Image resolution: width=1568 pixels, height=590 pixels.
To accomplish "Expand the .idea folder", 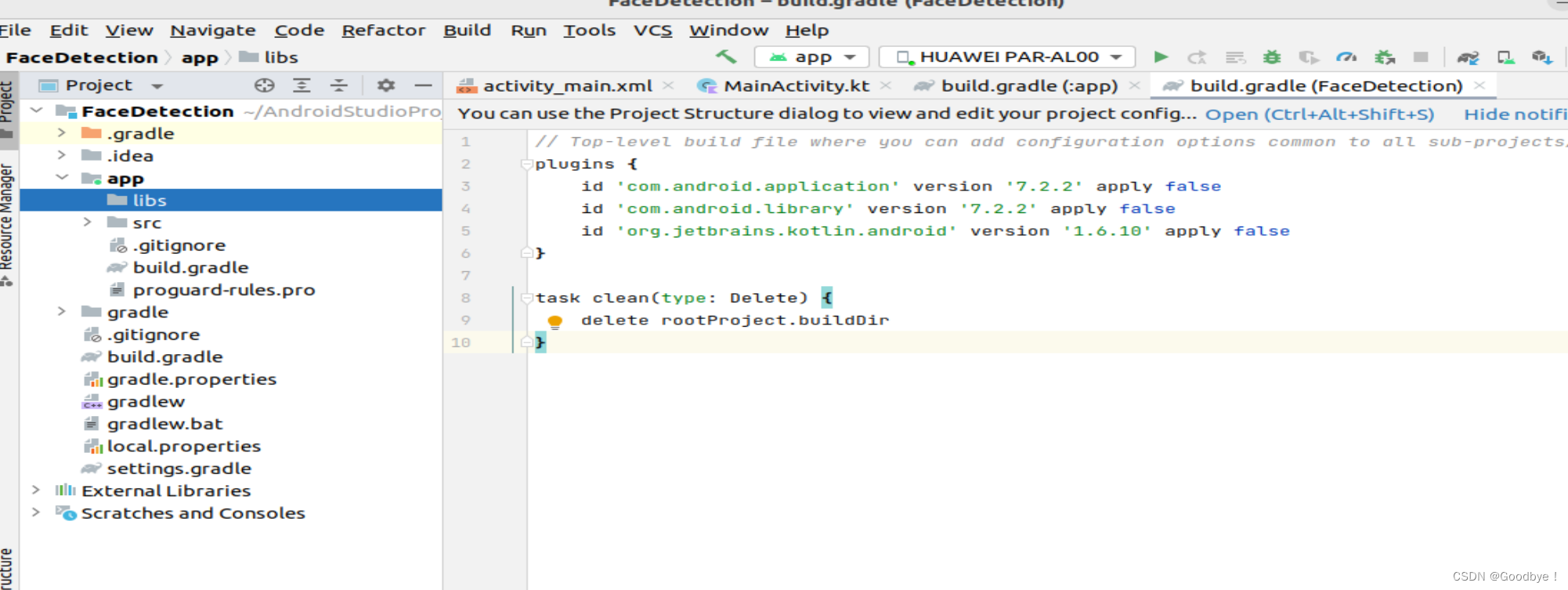I will click(x=62, y=156).
